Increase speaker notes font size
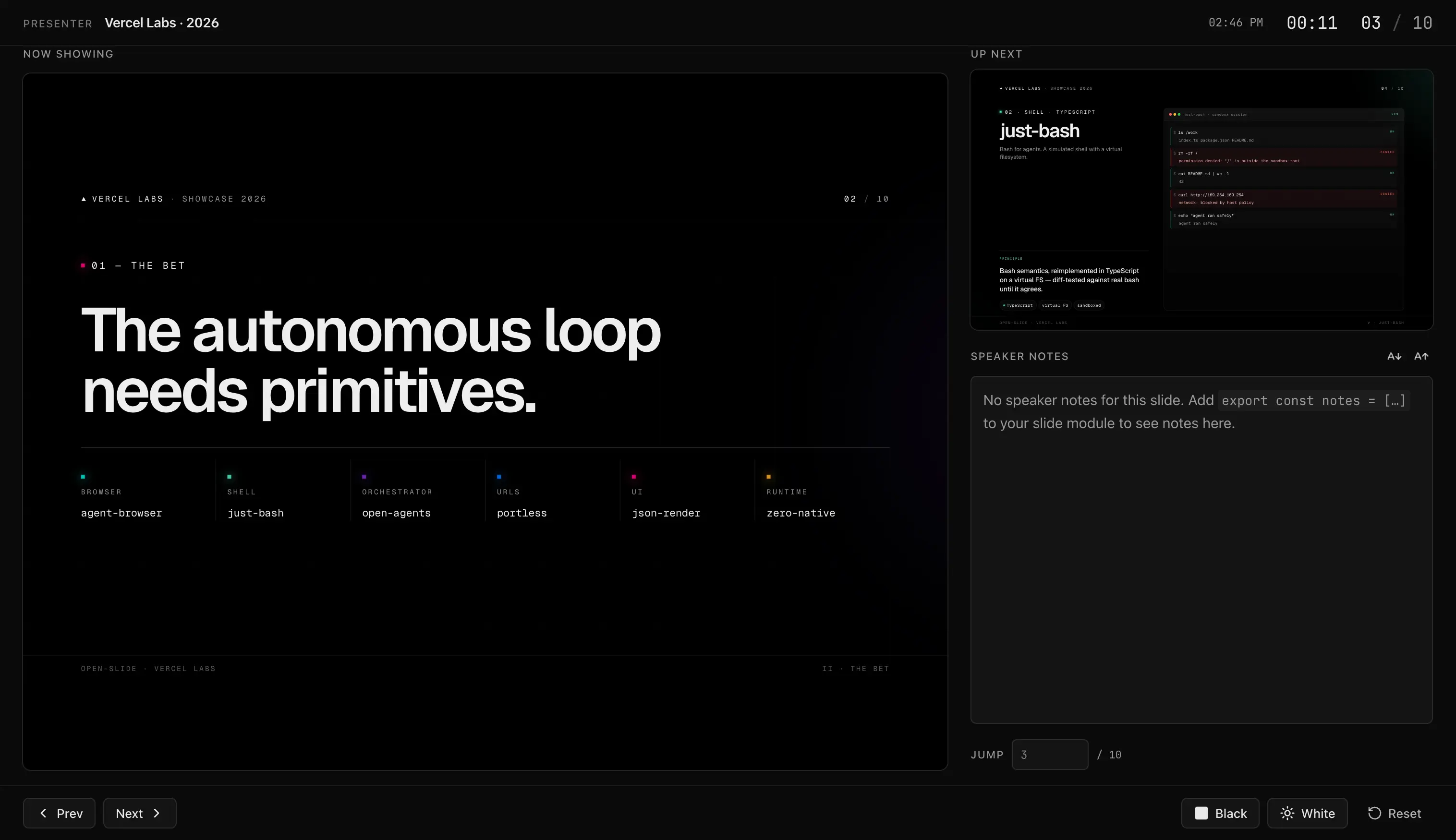Image resolution: width=1456 pixels, height=840 pixels. (x=1421, y=356)
